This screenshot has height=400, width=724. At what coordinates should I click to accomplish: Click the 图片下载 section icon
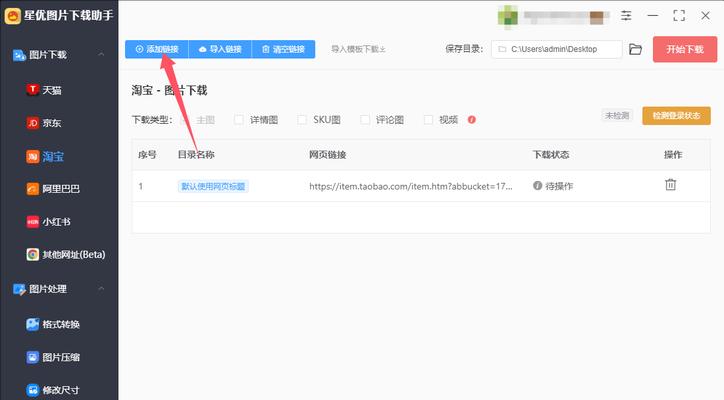[x=19, y=55]
